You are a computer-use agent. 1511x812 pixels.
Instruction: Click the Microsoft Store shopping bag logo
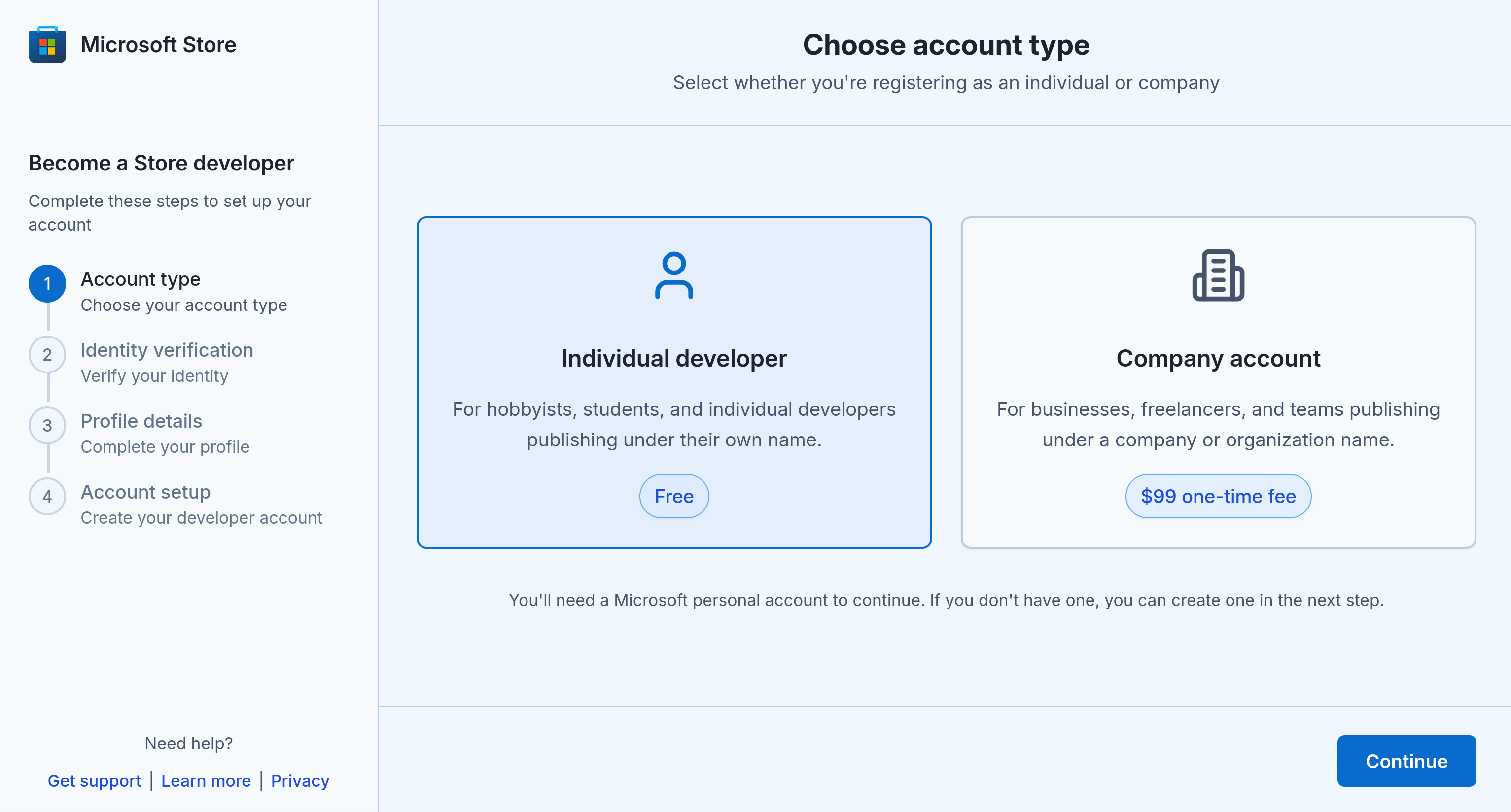pyautogui.click(x=47, y=44)
